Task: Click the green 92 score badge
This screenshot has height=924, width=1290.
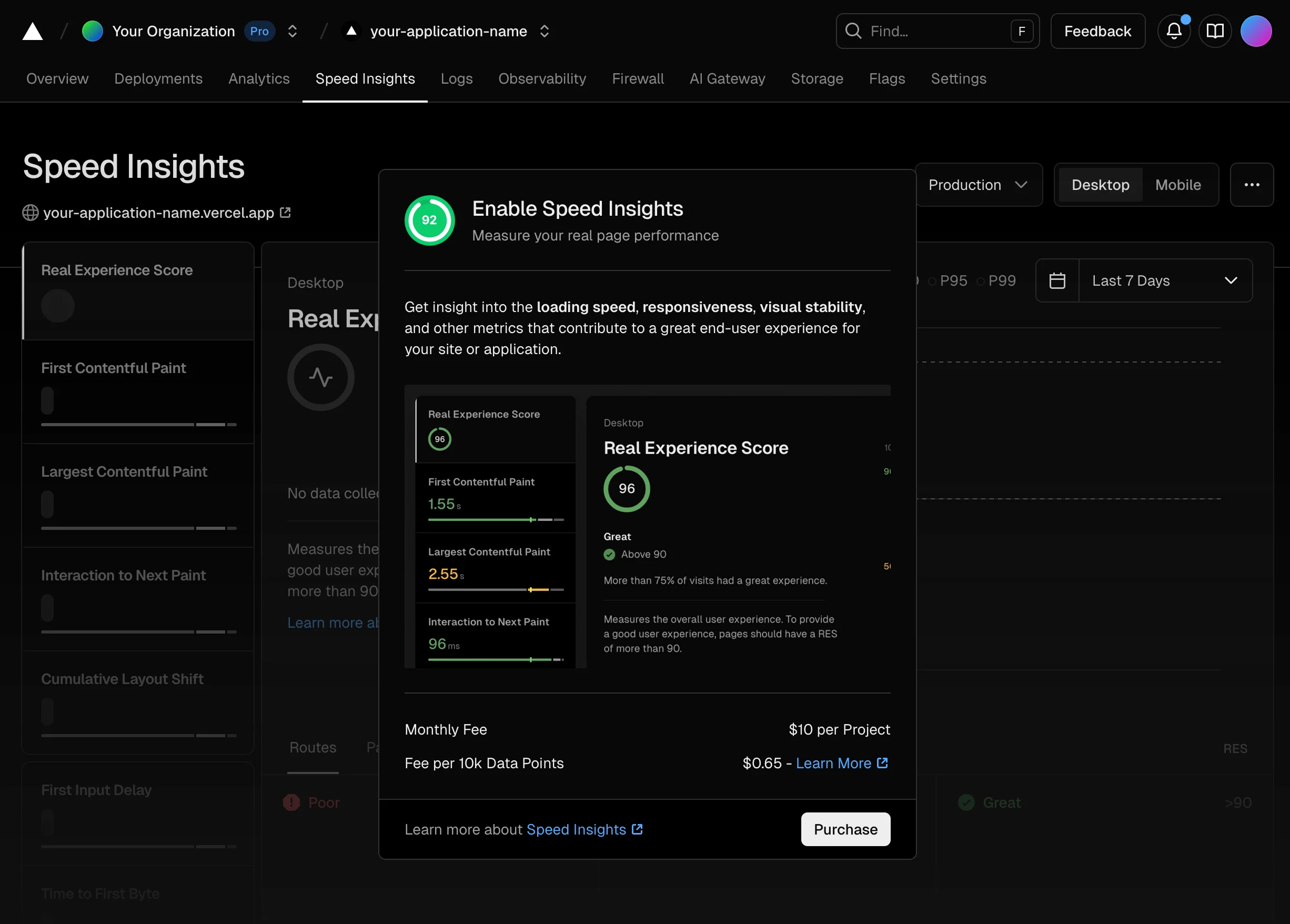Action: click(429, 220)
